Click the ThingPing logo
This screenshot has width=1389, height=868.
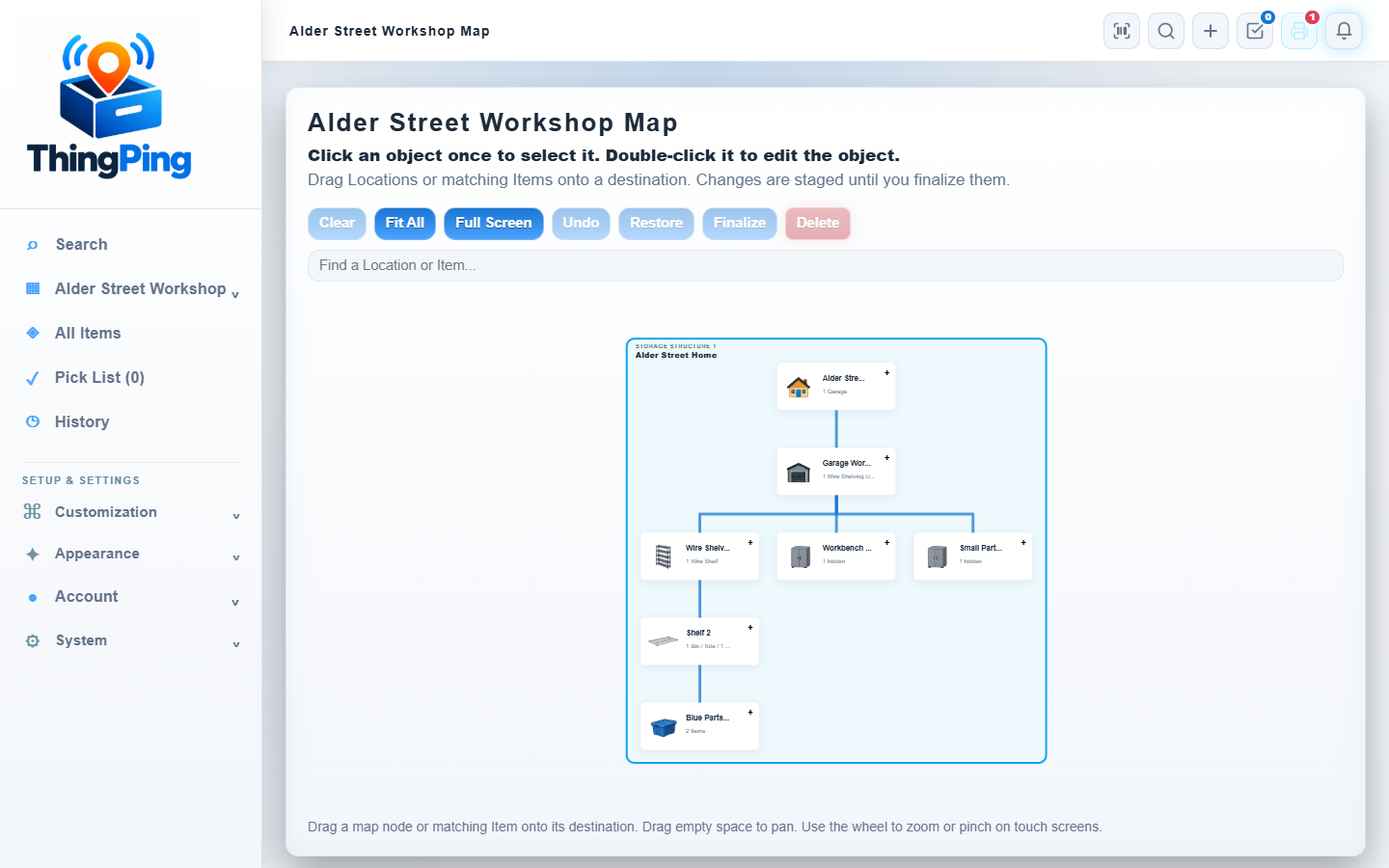(109, 106)
